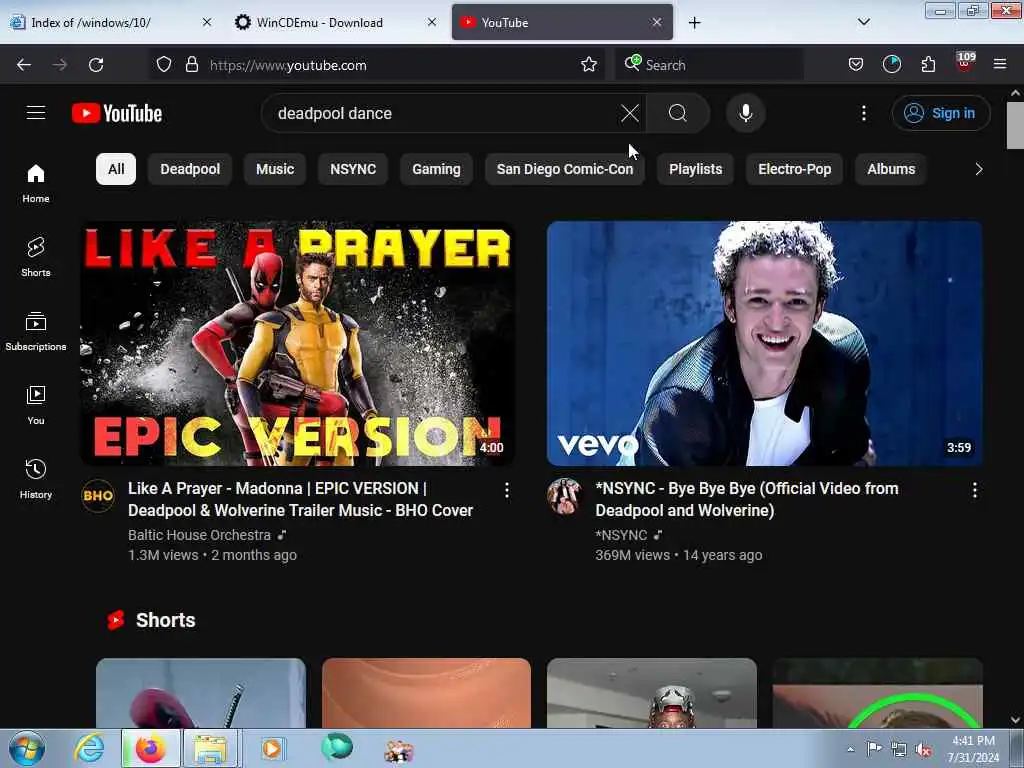The height and width of the screenshot is (768, 1024).
Task: Filter results by NSYNC chip
Action: pyautogui.click(x=353, y=169)
